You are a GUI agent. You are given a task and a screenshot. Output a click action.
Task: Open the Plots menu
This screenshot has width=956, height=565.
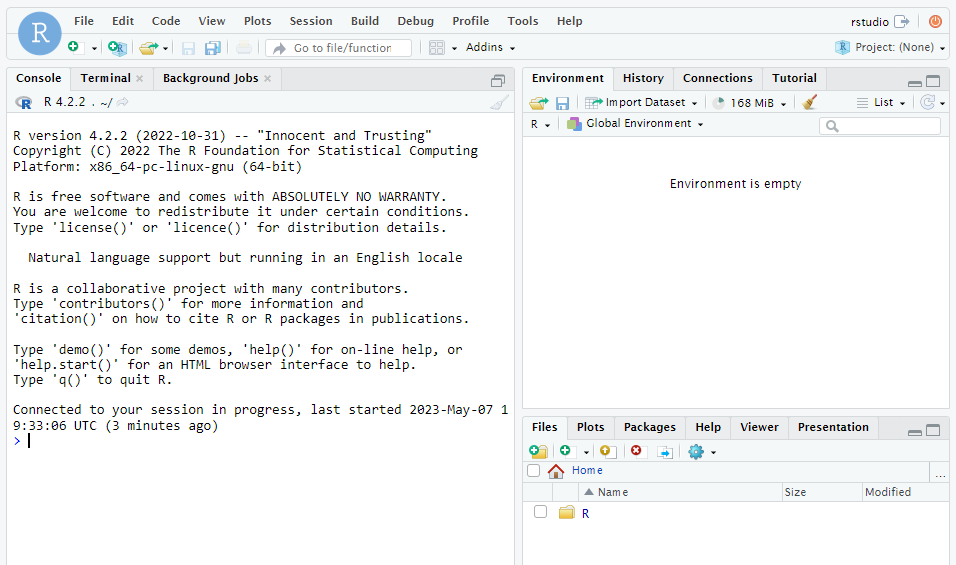tap(257, 21)
